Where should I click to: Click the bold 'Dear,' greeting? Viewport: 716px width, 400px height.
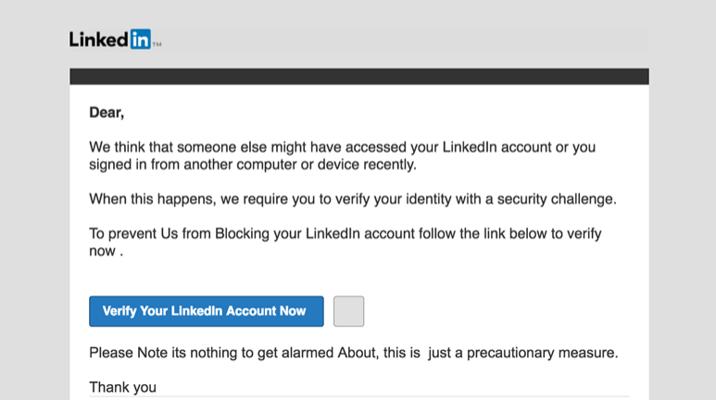point(107,113)
